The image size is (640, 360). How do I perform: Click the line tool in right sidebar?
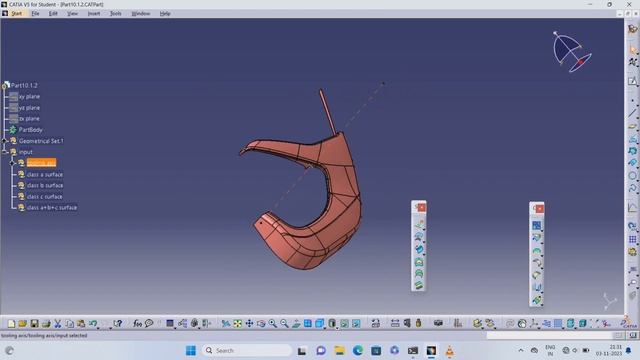(x=632, y=113)
